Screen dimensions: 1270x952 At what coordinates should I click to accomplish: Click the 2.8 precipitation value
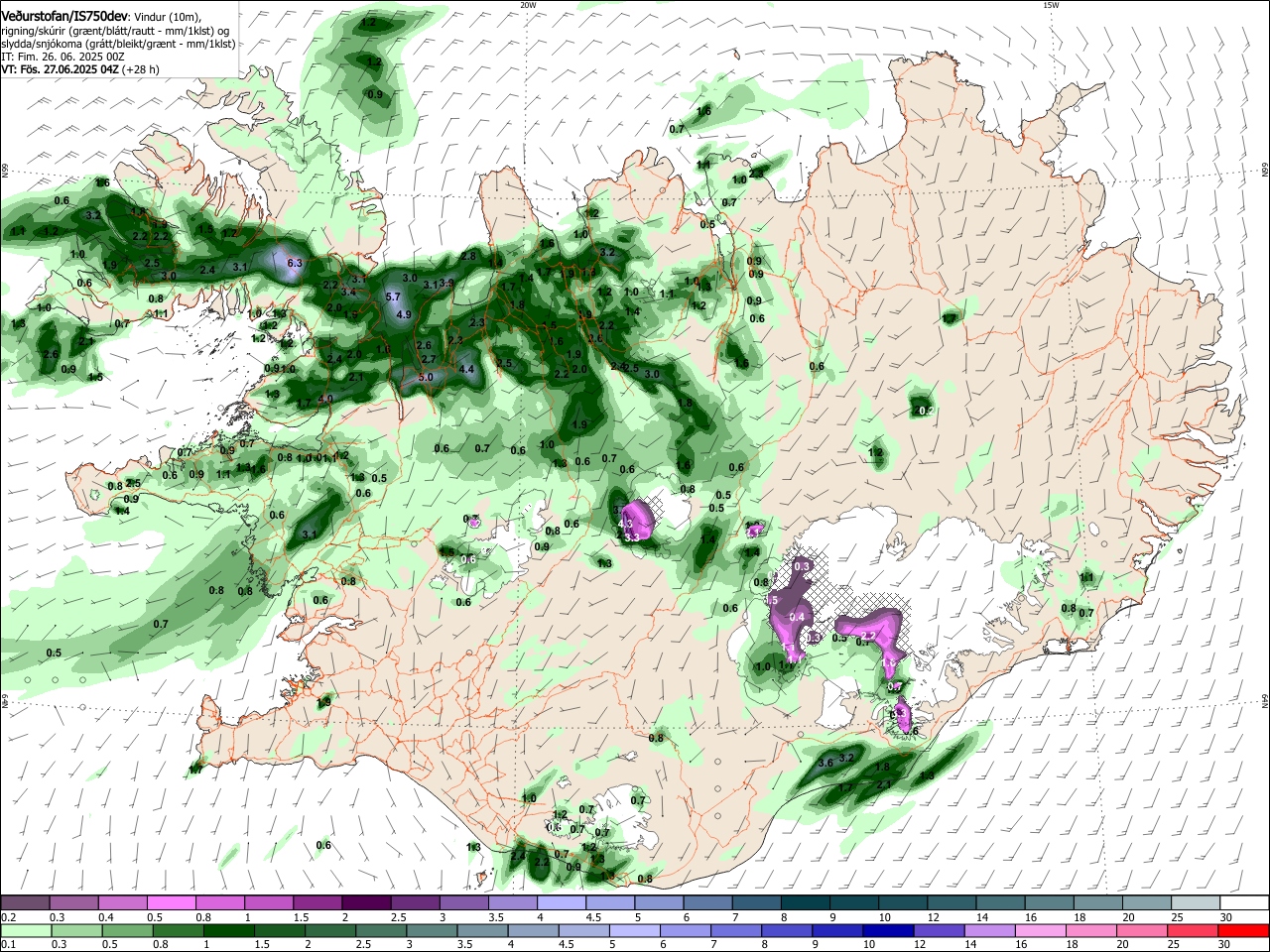pos(468,256)
